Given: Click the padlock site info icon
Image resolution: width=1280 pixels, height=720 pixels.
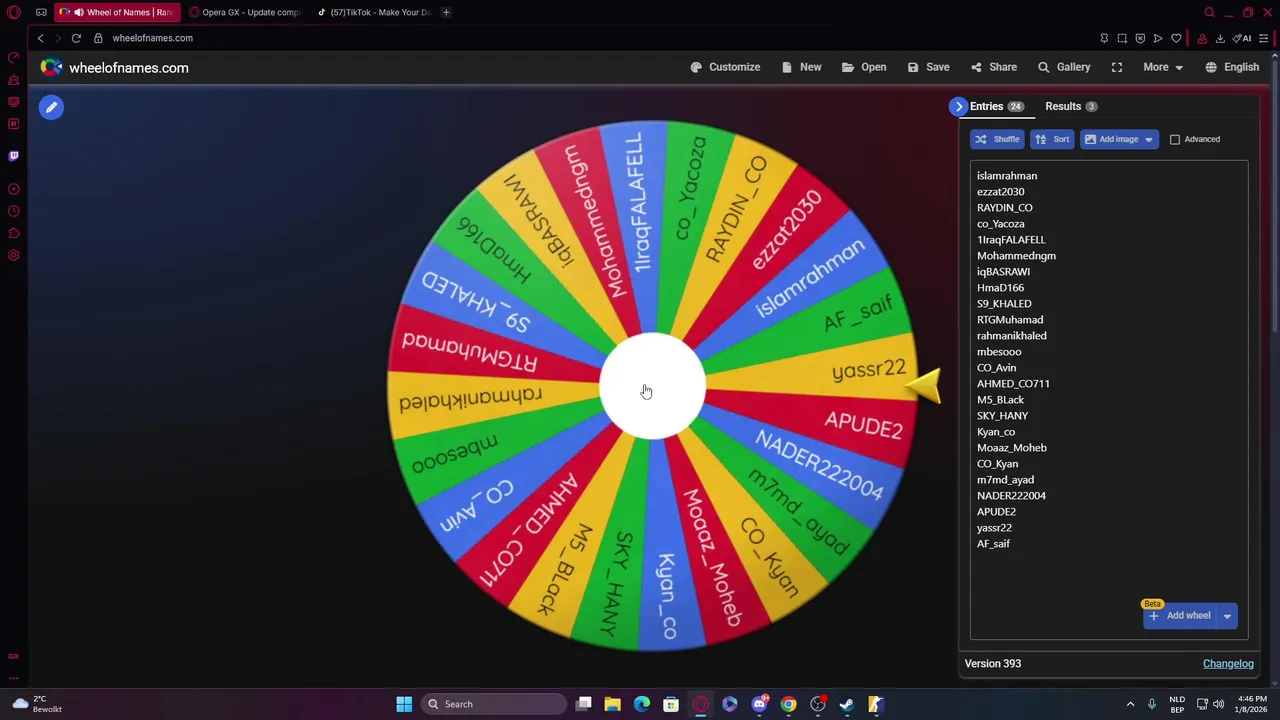Looking at the screenshot, I should (98, 38).
